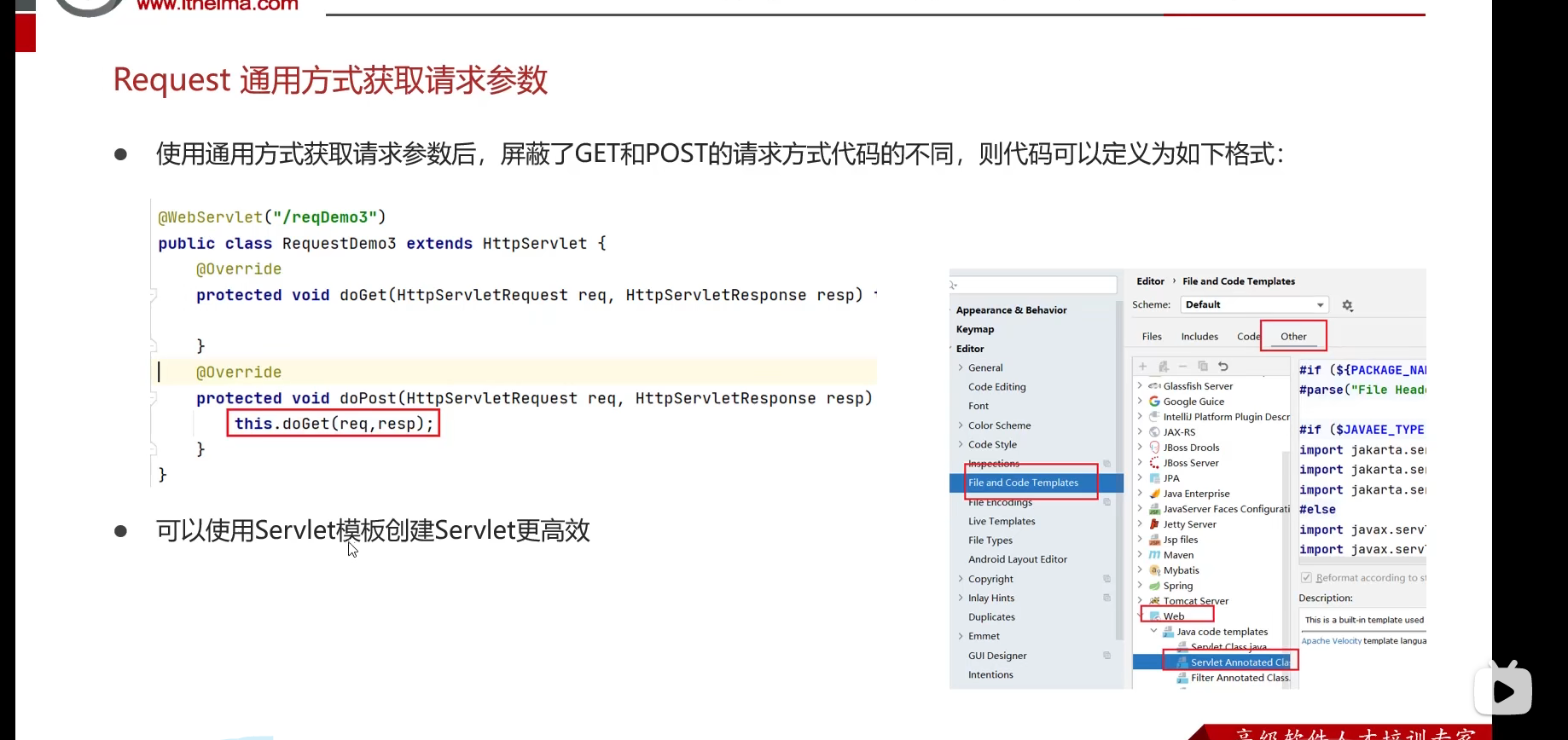
Task: Click the project-level icon beside GUI Designer
Action: [1106, 656]
